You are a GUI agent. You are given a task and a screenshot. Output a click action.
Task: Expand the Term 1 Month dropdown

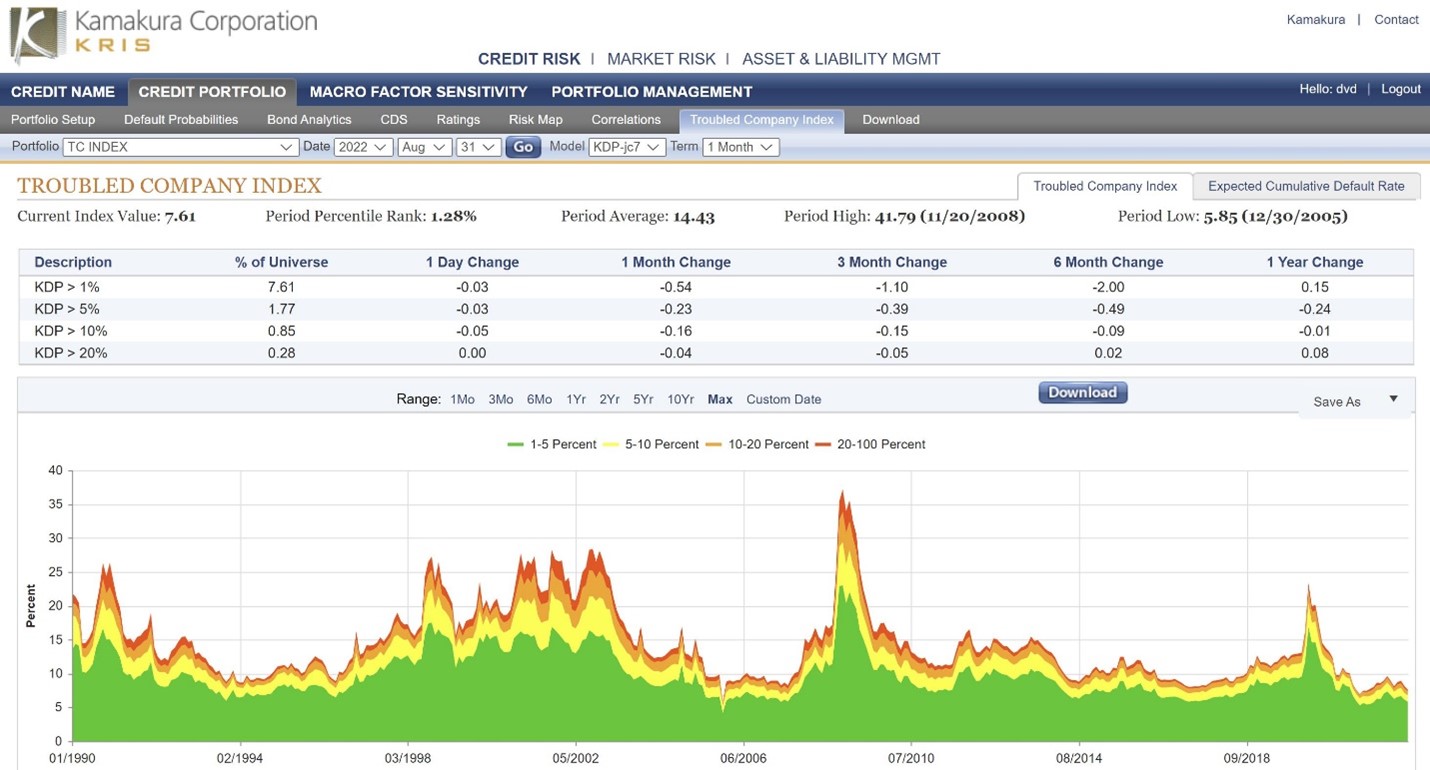(x=741, y=147)
